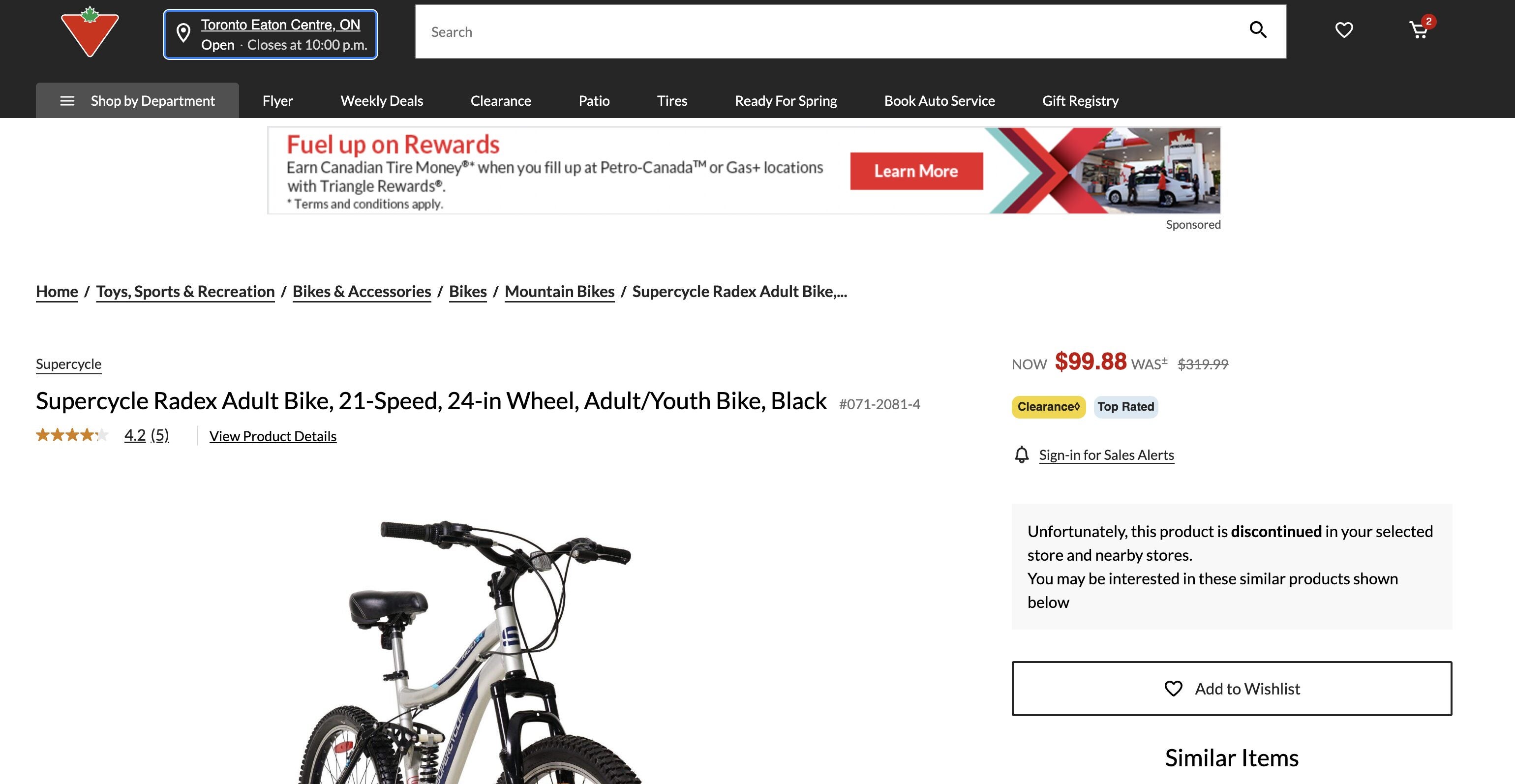Open the Shop by Department hamburger menu
1515x784 pixels.
pos(137,100)
